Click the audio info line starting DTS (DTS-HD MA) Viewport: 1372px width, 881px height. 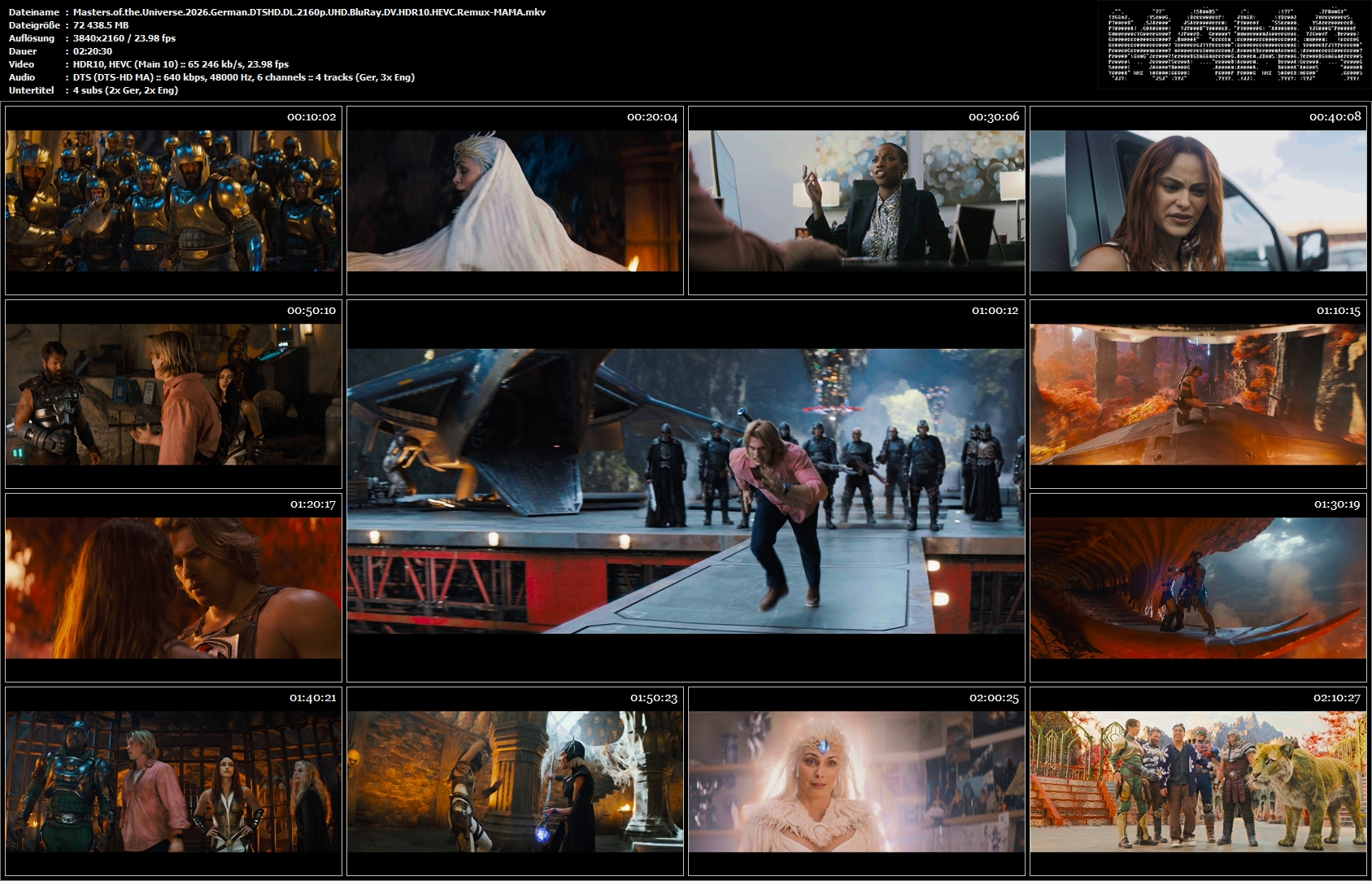tap(244, 77)
